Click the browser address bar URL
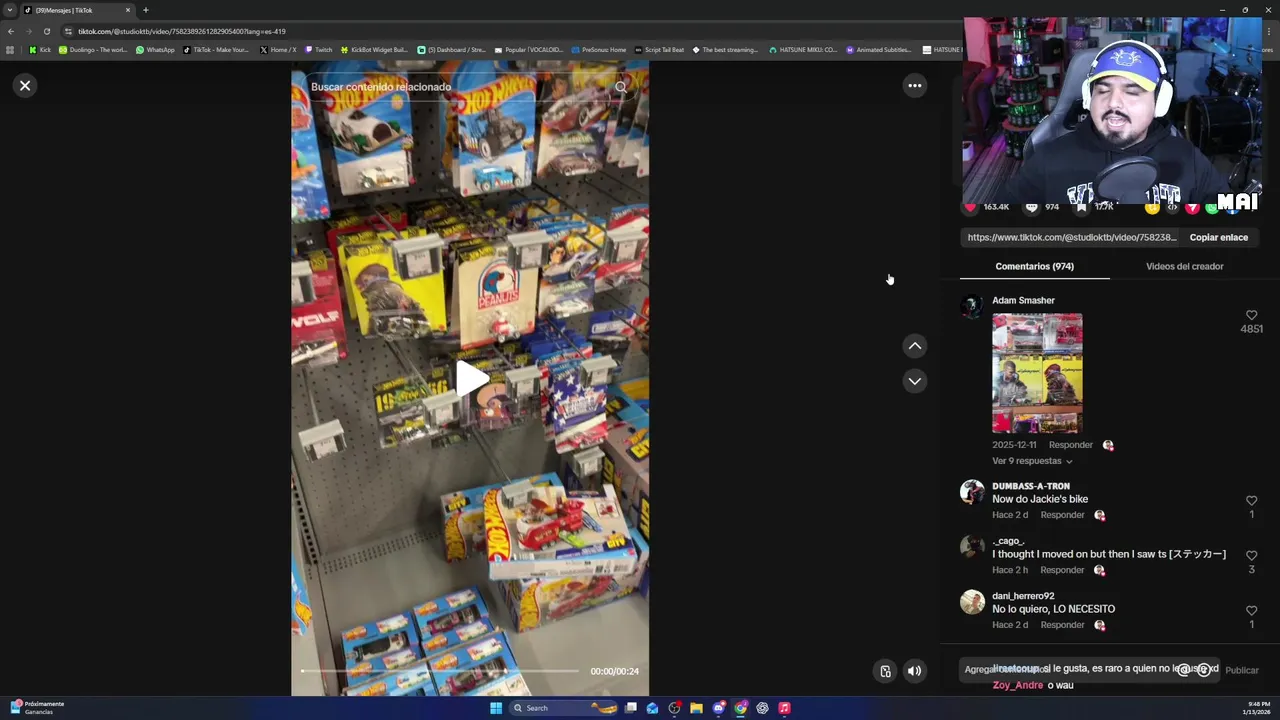Viewport: 1280px width, 720px height. point(182,31)
